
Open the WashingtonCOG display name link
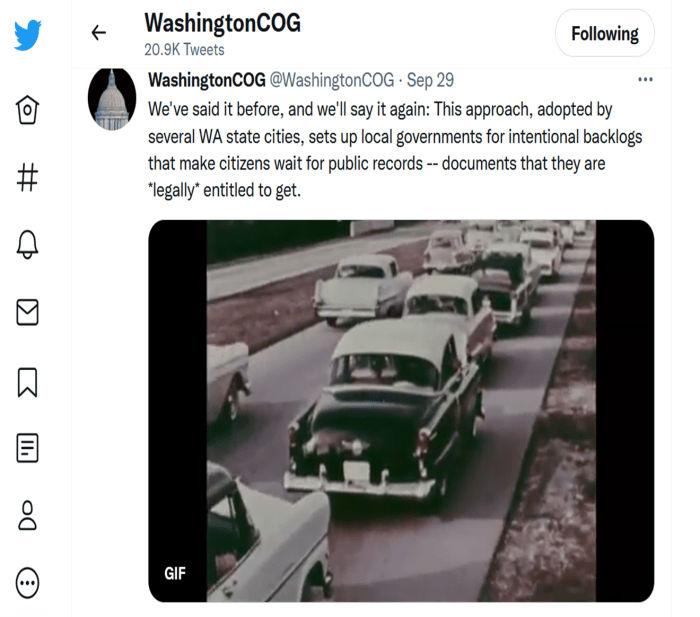(x=206, y=80)
